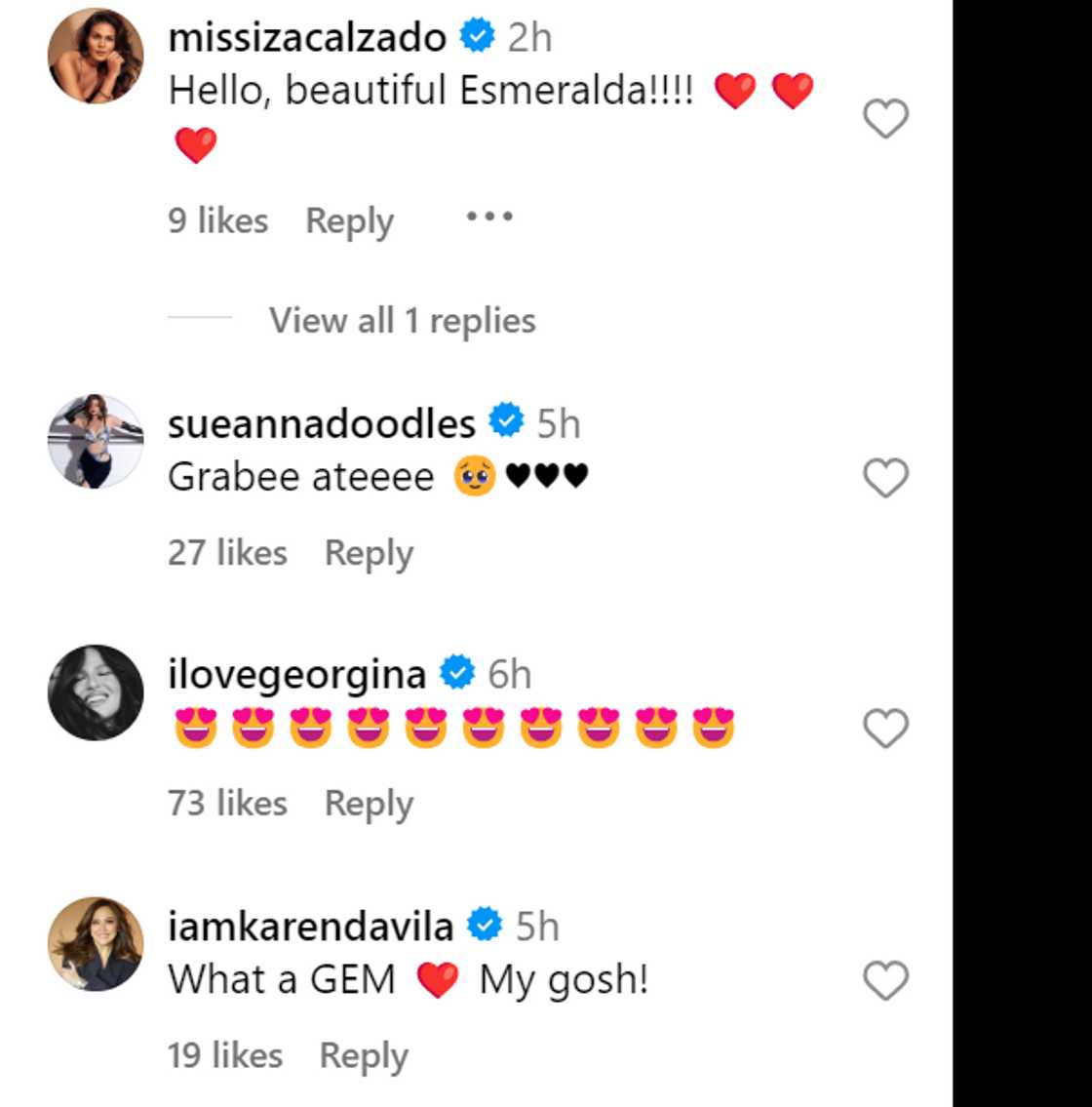Visit the sueannadoodles username link
The image size is (1092, 1107).
point(322,423)
